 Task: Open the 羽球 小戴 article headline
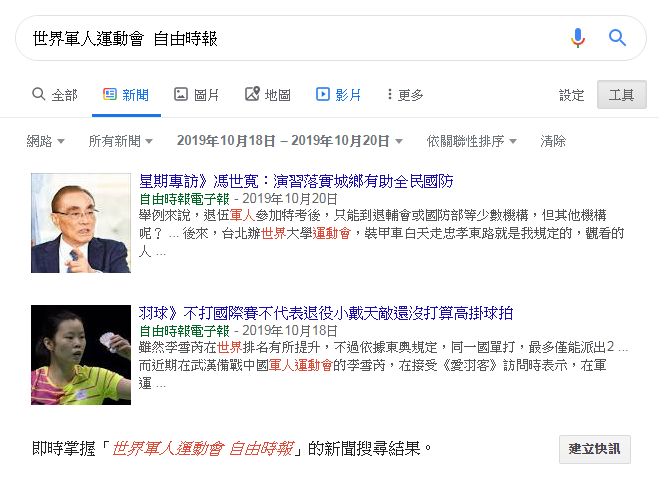pos(326,313)
